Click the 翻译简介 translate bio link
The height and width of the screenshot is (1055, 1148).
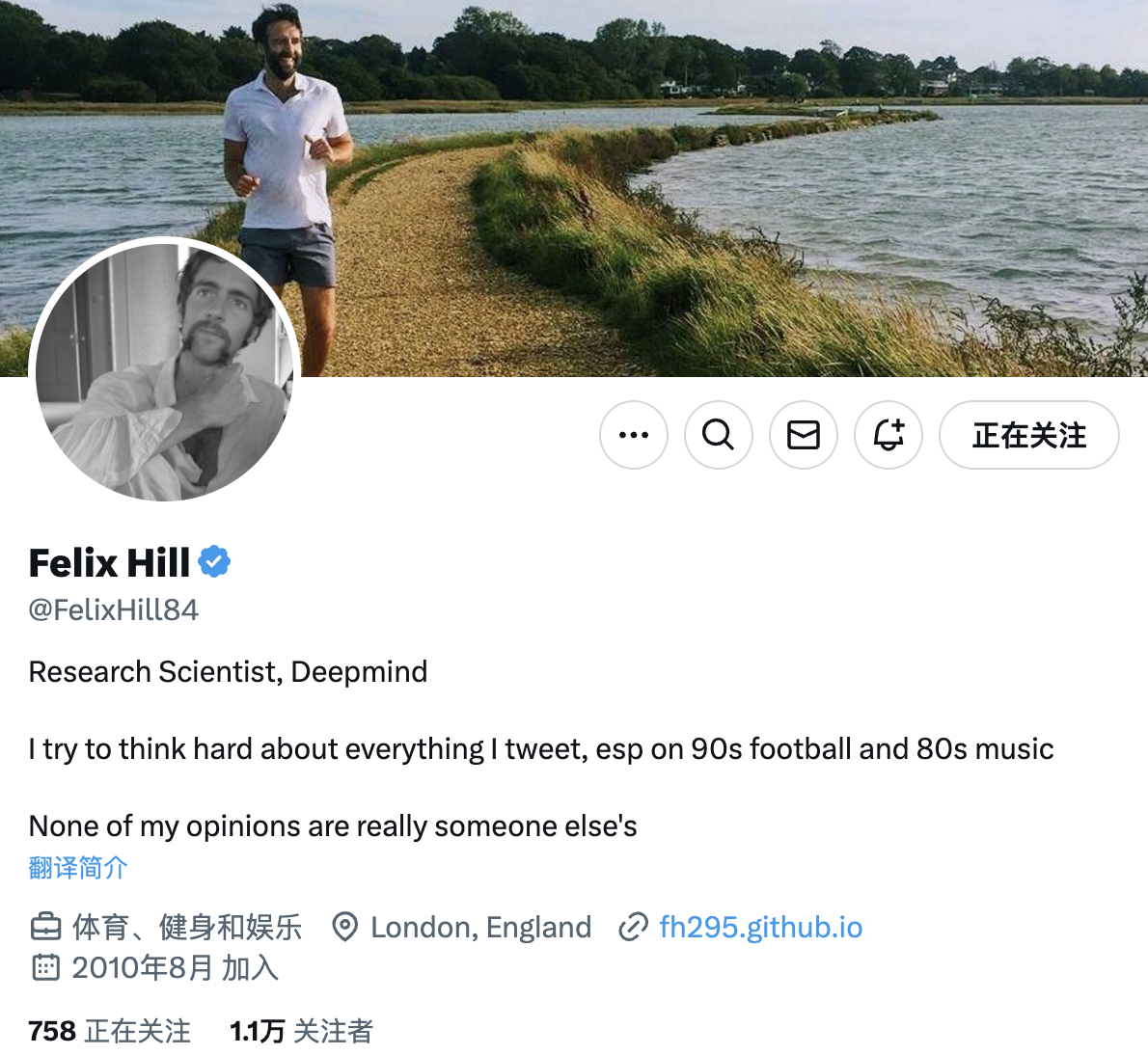click(78, 868)
